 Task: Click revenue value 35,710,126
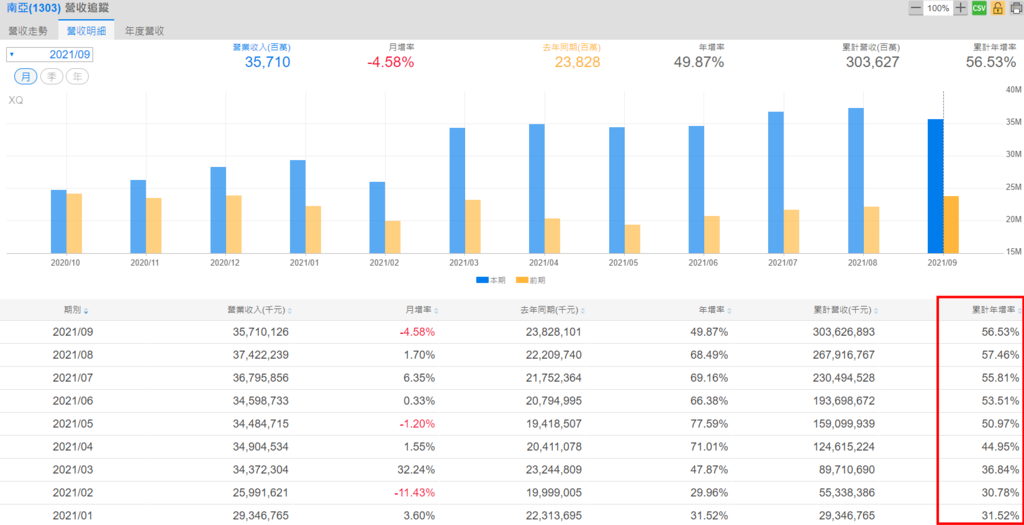(261, 332)
